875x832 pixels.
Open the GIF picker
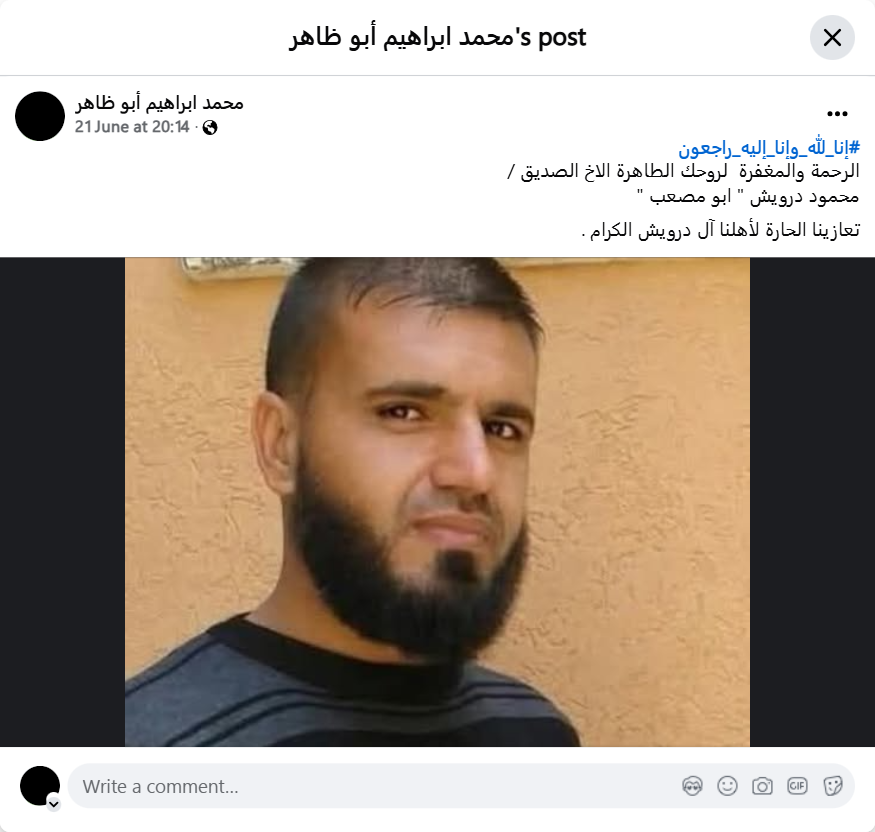(797, 786)
